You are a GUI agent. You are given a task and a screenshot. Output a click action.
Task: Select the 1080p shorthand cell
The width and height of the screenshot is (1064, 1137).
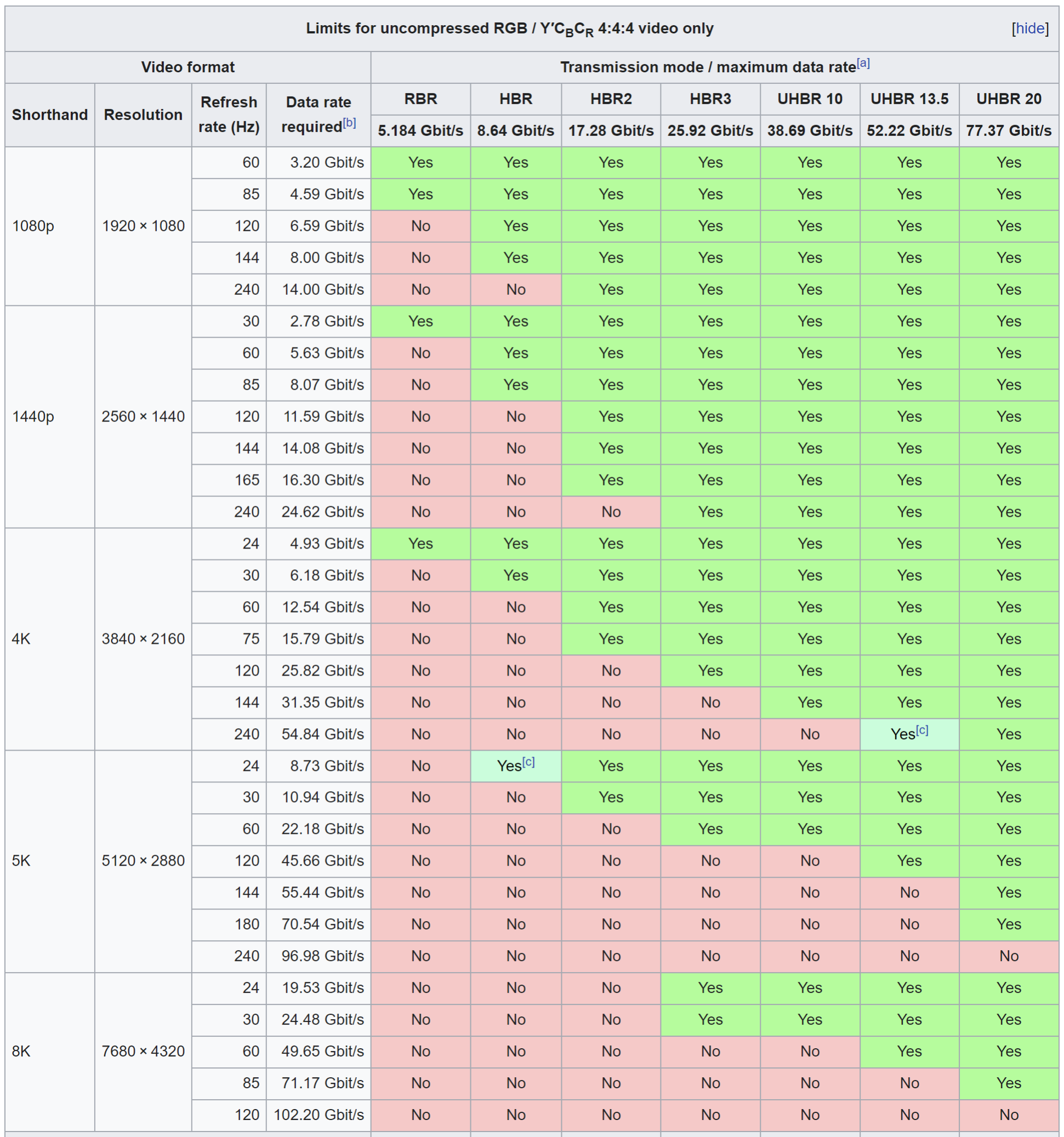(x=33, y=226)
